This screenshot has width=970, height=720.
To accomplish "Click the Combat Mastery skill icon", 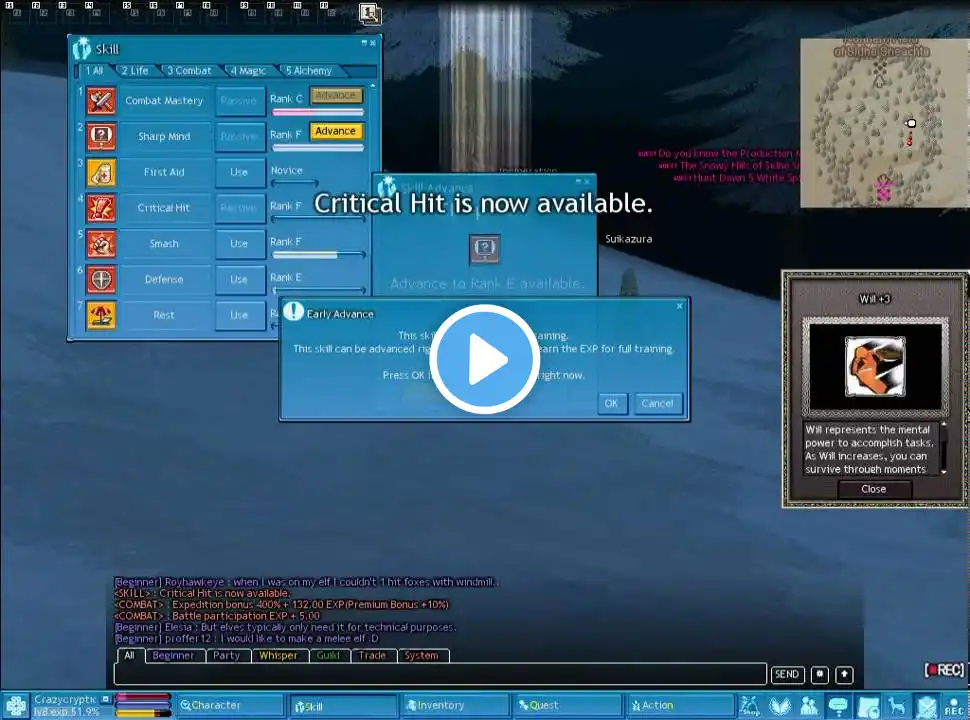I will click(101, 101).
